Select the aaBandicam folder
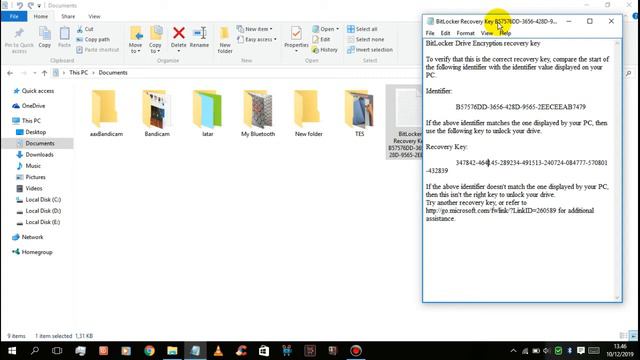The height and width of the screenshot is (360, 640). coord(106,113)
